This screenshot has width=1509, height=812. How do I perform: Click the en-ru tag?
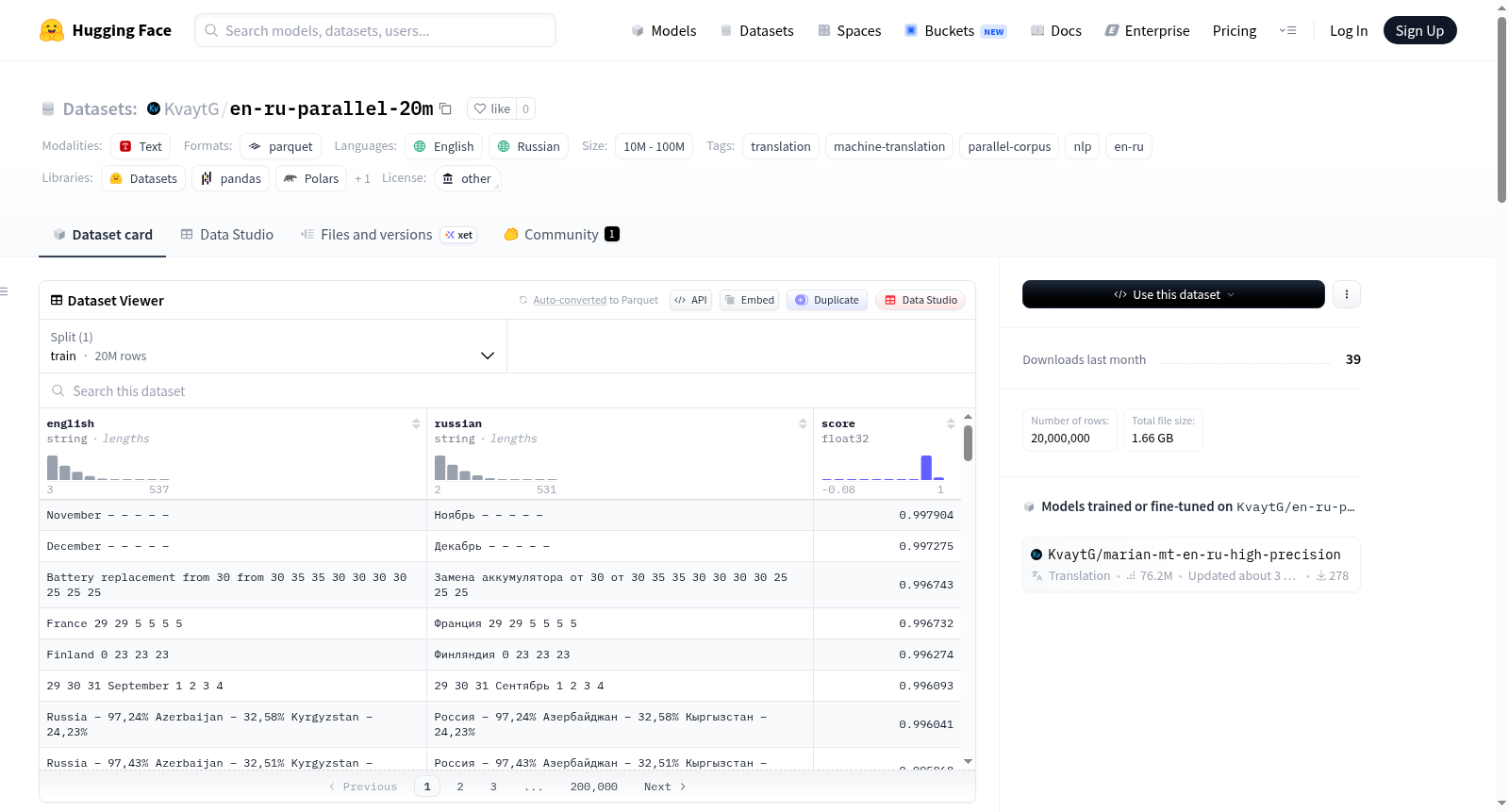tap(1129, 146)
